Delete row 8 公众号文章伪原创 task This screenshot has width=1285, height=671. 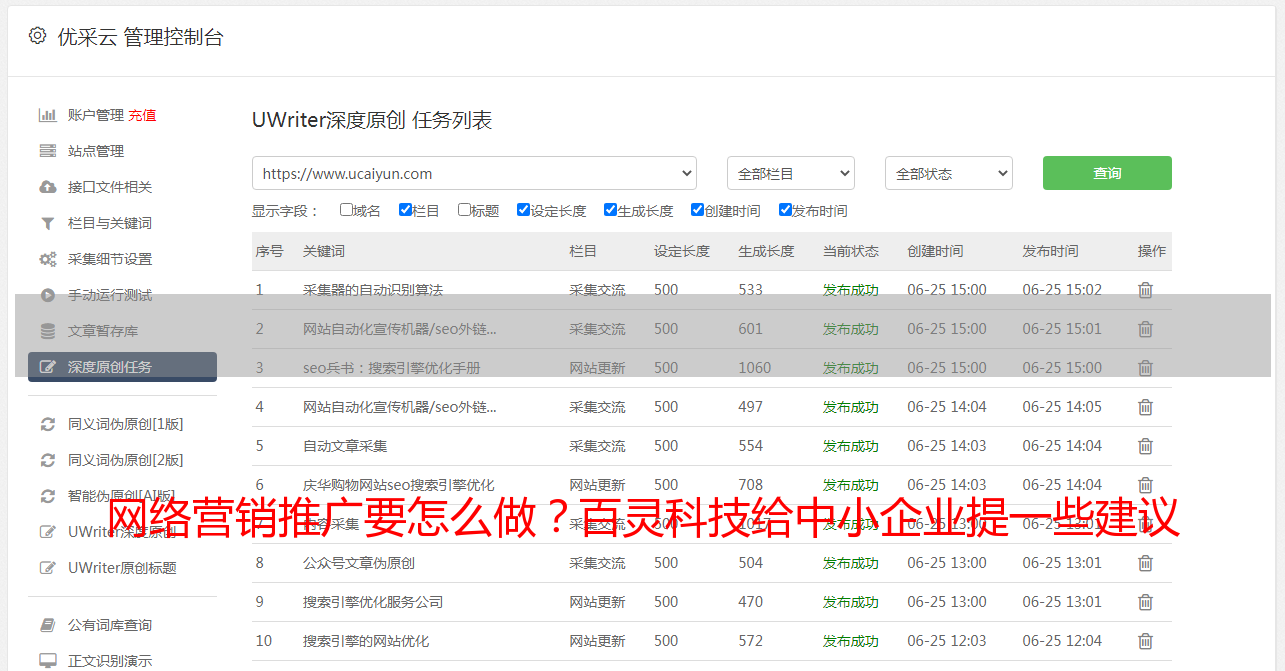click(x=1145, y=563)
